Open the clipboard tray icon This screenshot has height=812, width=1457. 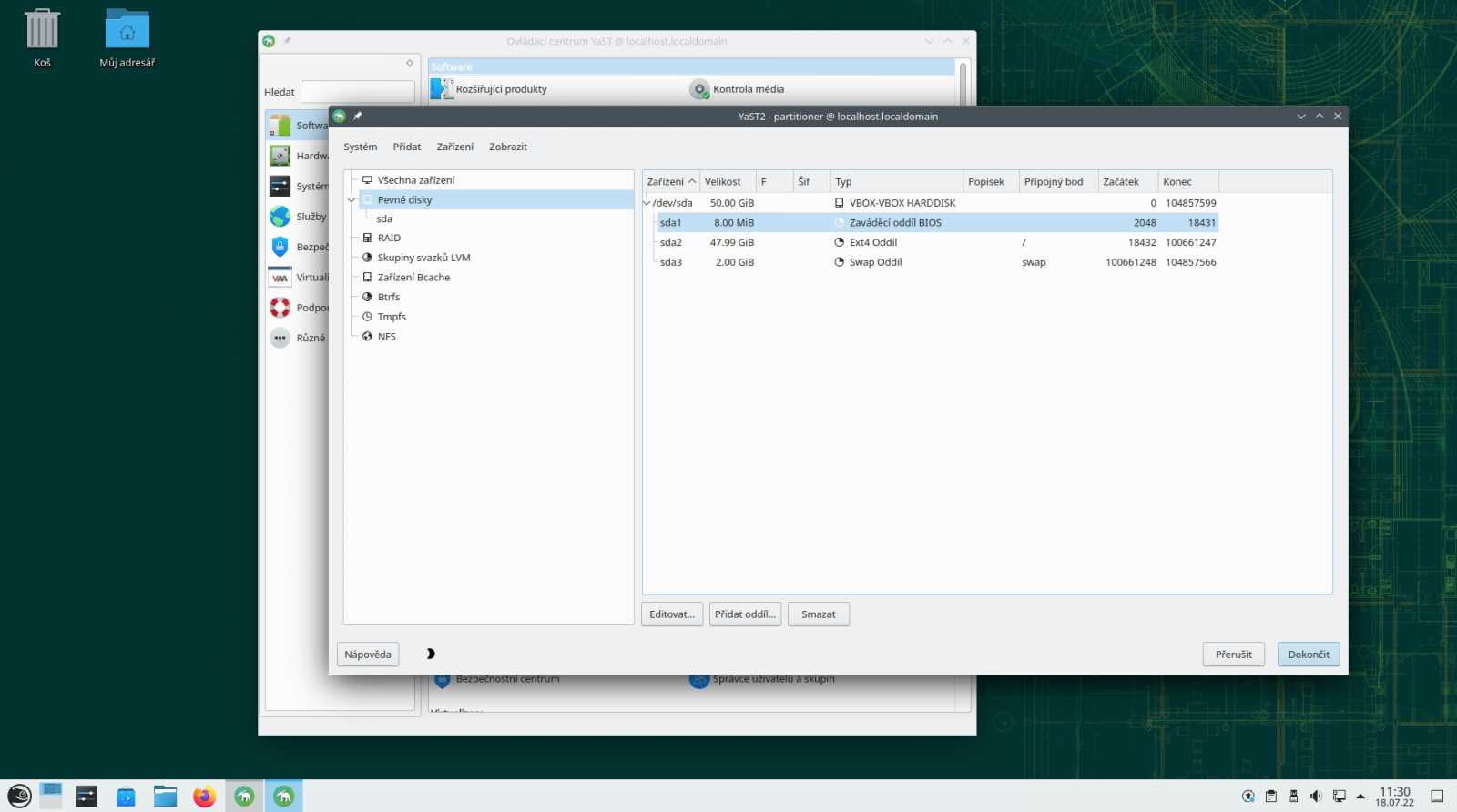coord(1271,797)
